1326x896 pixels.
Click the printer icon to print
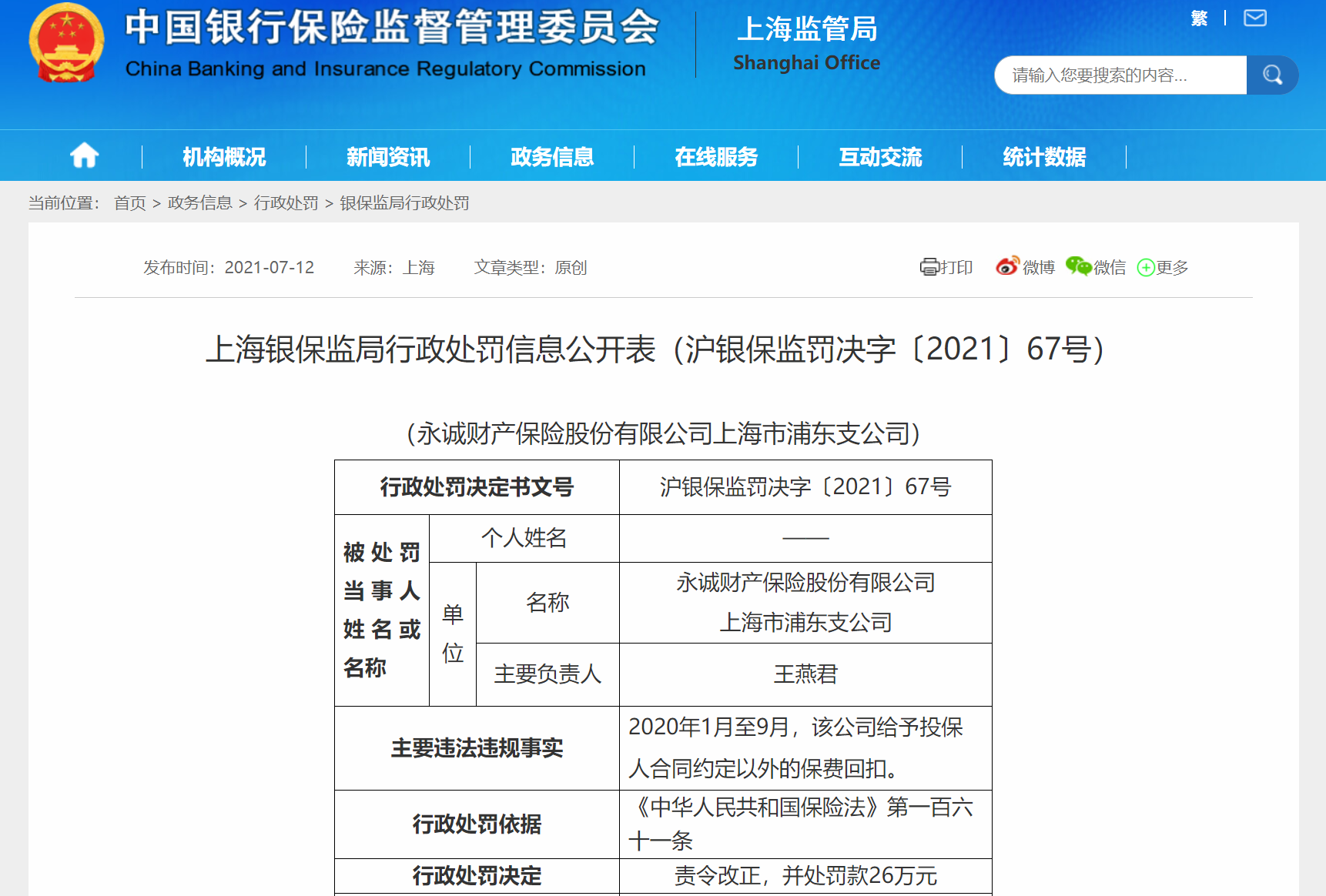[x=929, y=267]
